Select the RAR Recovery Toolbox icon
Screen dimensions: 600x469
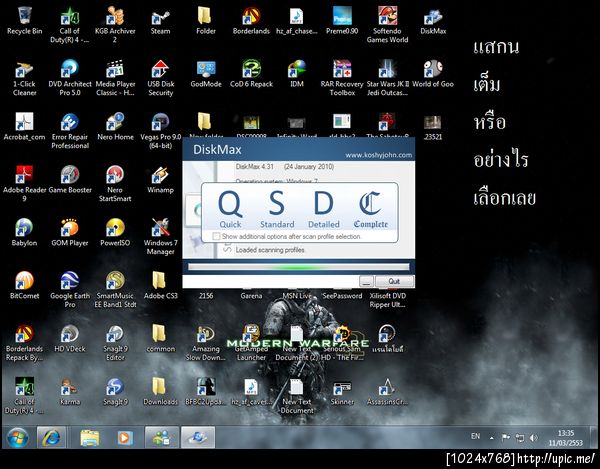(x=342, y=78)
